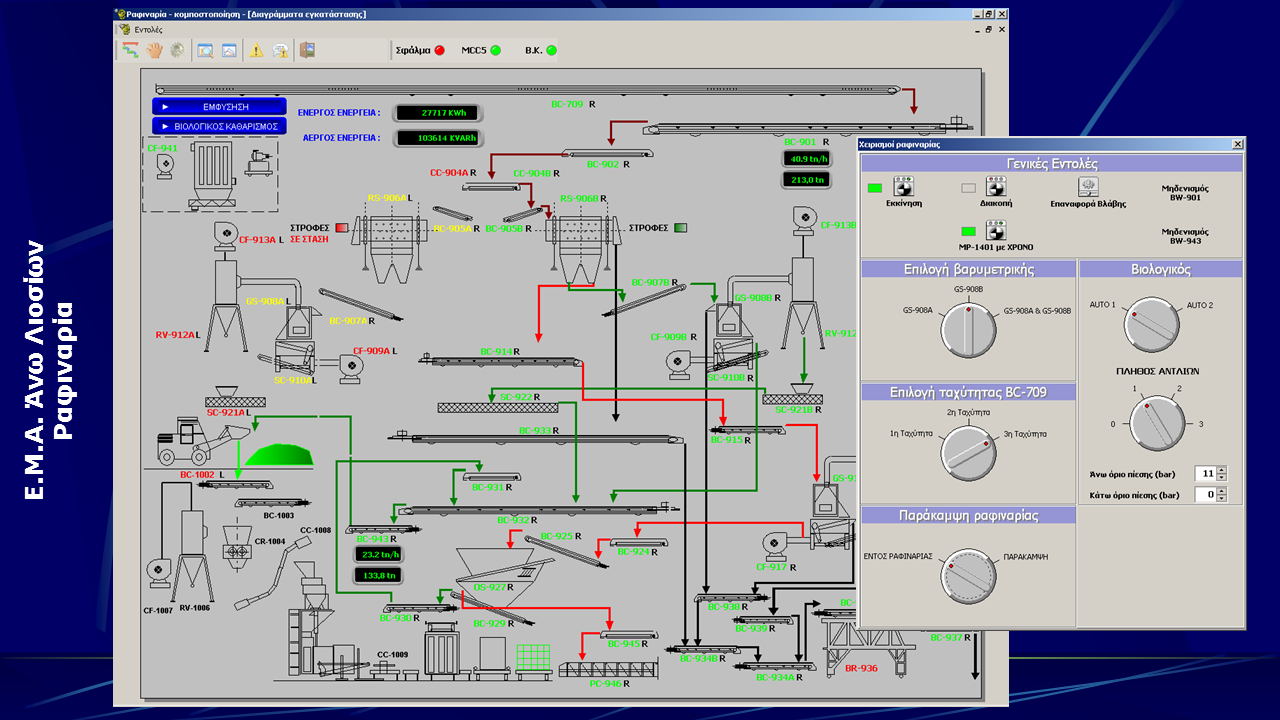Click the flow diagram icon in toolbar

pyautogui.click(x=130, y=50)
